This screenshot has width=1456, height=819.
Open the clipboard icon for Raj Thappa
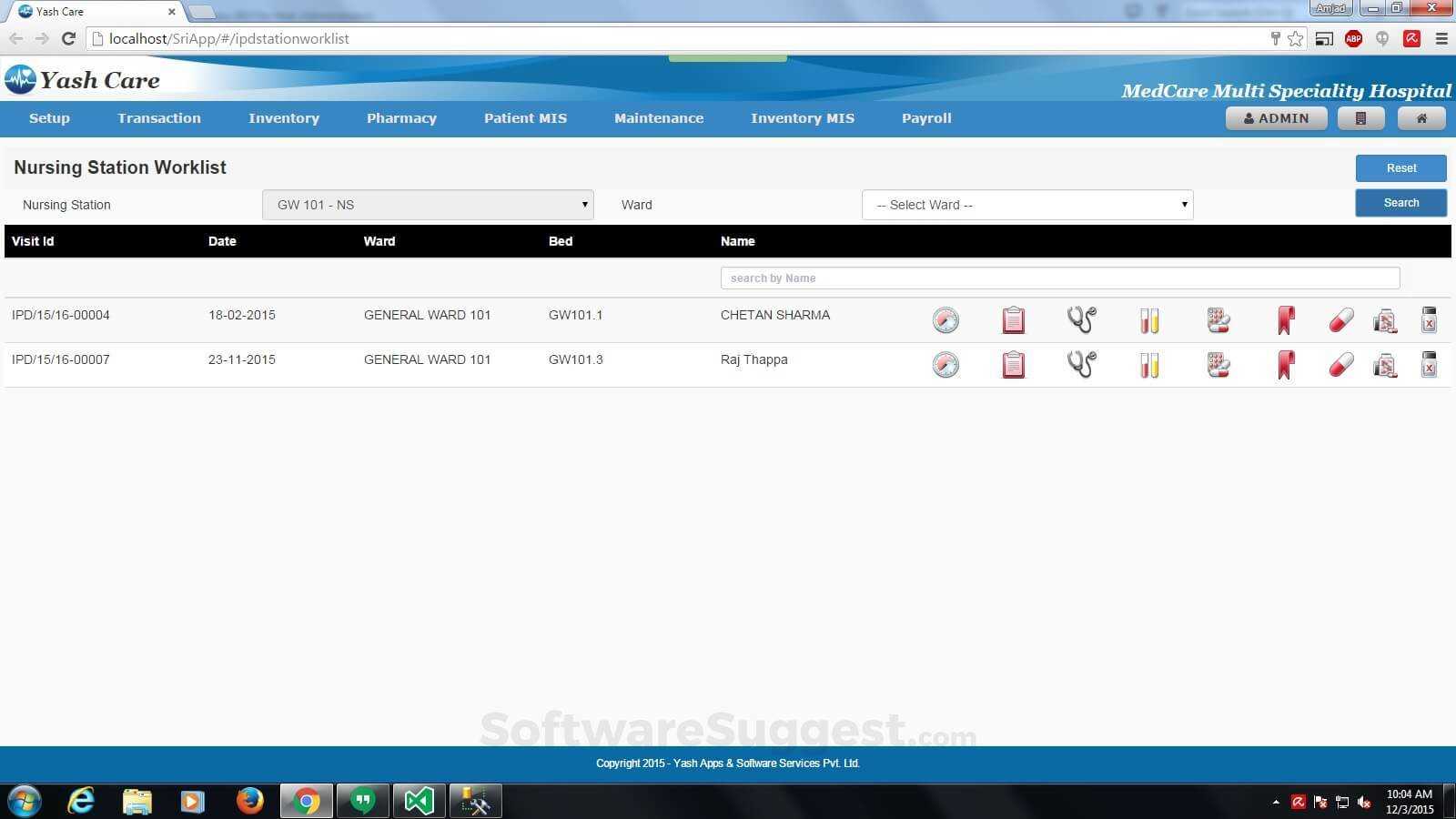click(x=1013, y=365)
